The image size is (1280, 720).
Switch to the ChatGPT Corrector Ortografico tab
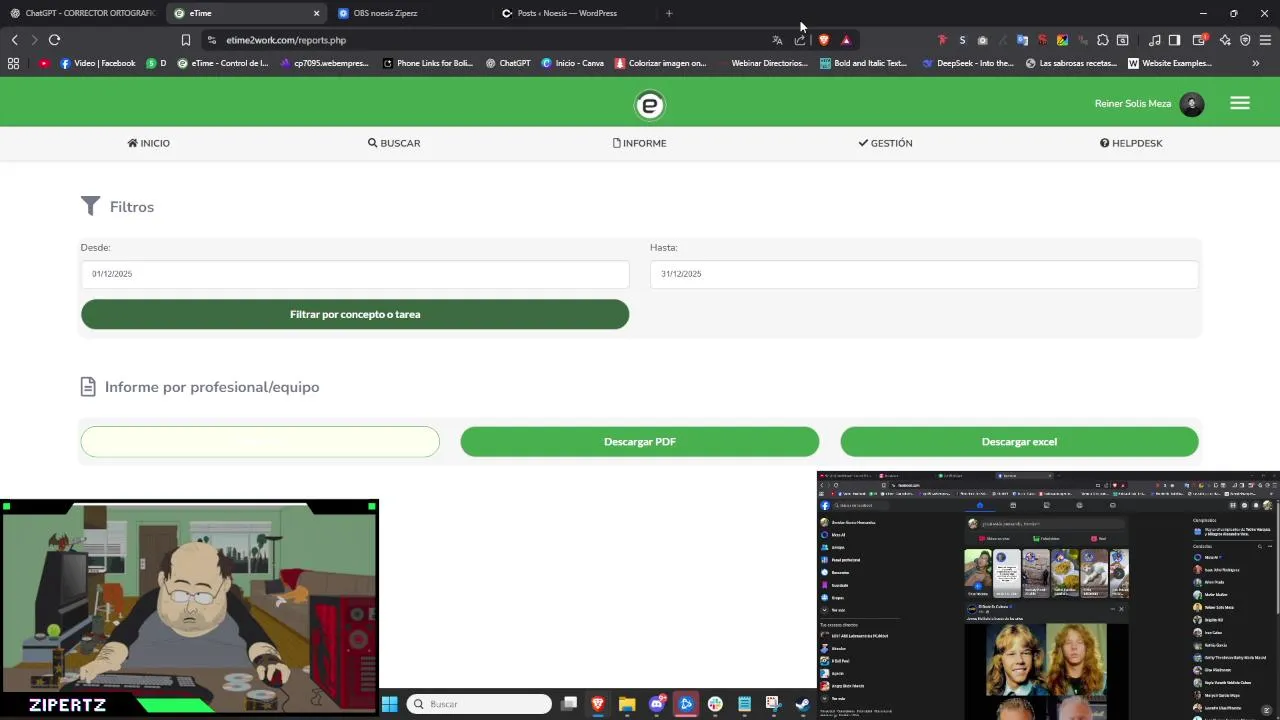(82, 13)
